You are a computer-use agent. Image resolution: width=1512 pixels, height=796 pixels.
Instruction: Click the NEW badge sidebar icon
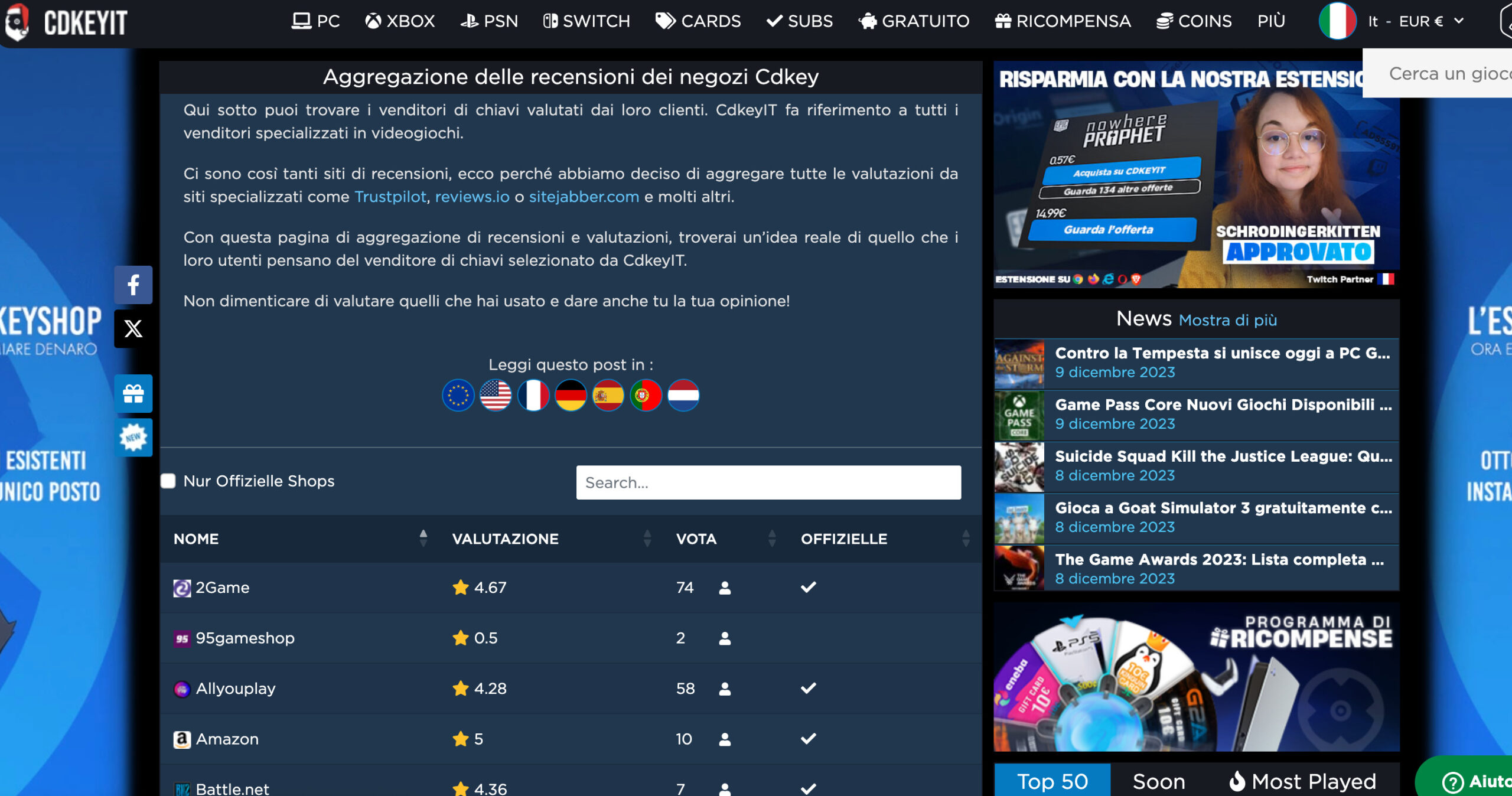pyautogui.click(x=133, y=438)
